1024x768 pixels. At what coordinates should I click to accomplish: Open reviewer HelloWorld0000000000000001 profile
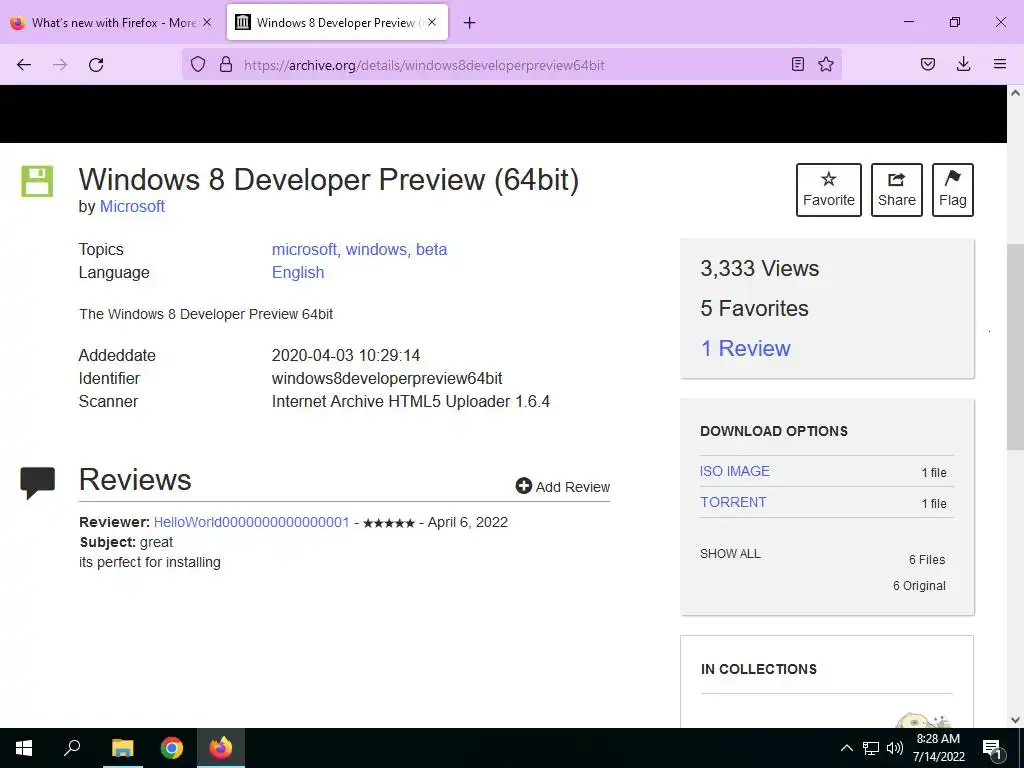[251, 522]
